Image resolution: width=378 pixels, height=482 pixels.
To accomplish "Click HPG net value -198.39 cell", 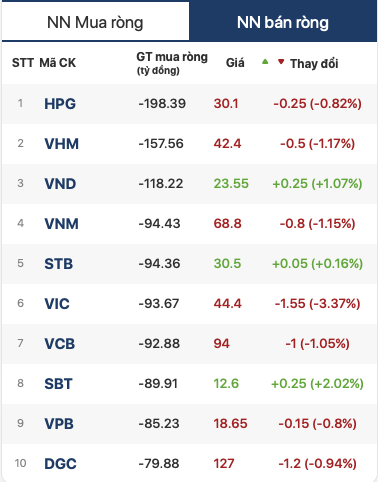I will (162, 104).
